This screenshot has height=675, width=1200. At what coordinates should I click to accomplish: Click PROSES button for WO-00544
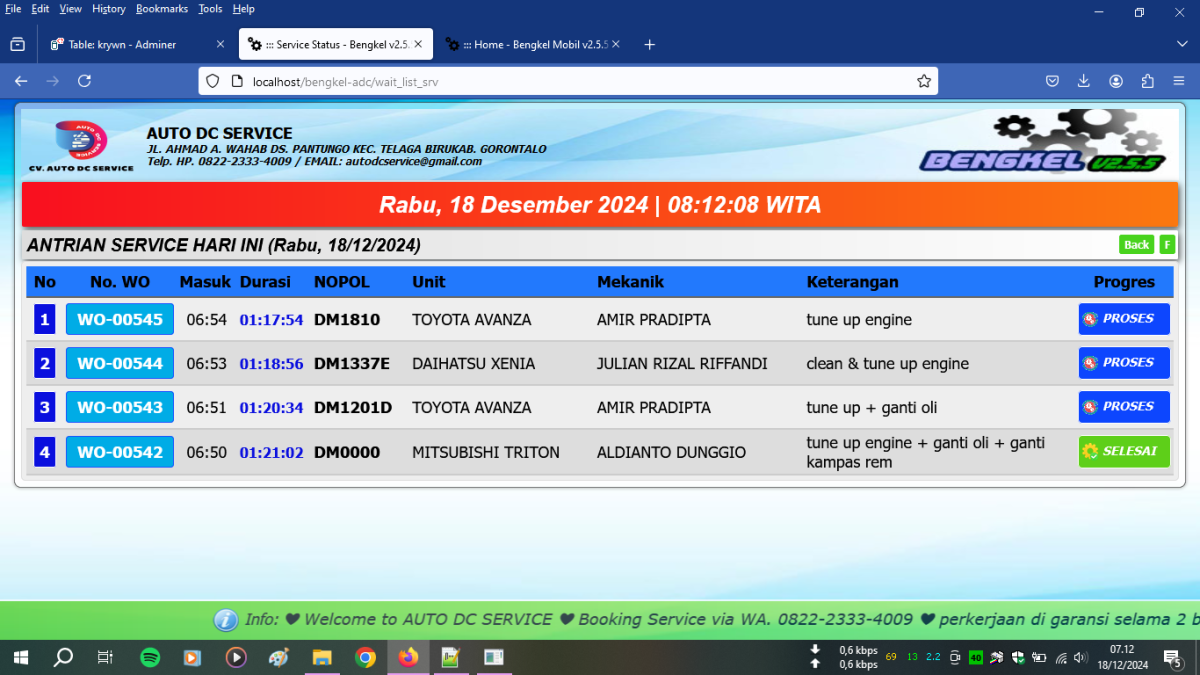[x=1124, y=363]
